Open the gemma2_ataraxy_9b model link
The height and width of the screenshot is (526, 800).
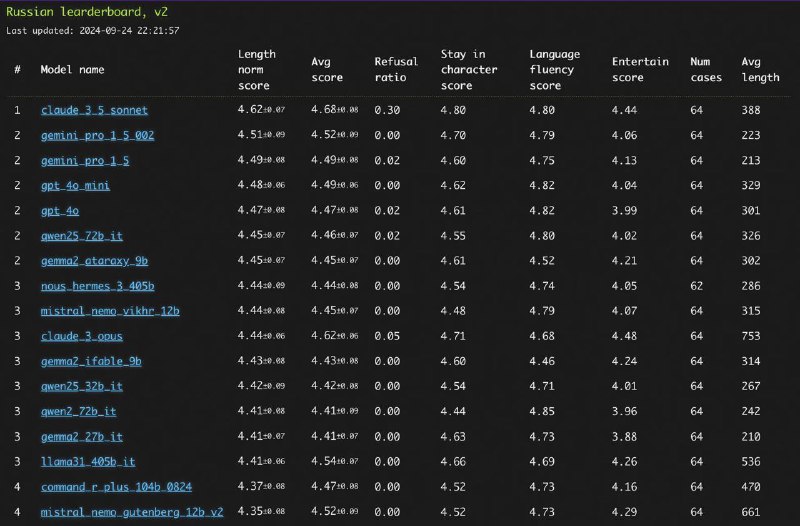[x=94, y=261]
